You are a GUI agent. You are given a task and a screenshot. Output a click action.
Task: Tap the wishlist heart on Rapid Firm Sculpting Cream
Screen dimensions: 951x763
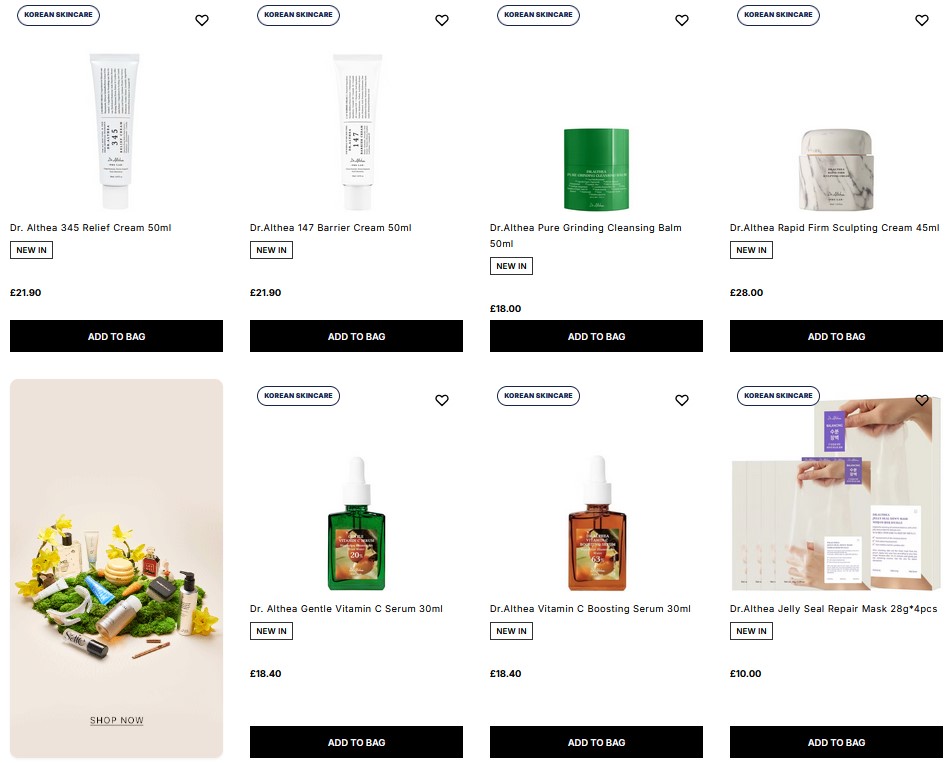tap(921, 19)
